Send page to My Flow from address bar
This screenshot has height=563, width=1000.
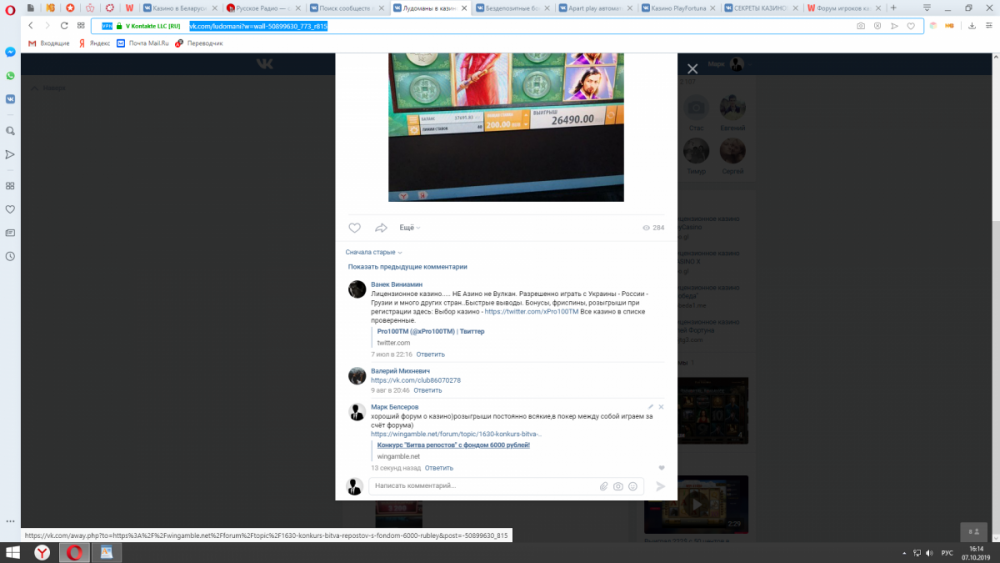click(894, 26)
